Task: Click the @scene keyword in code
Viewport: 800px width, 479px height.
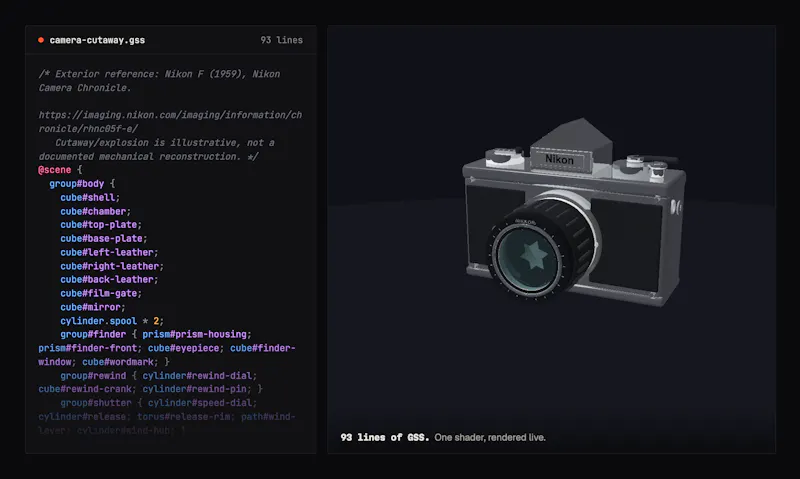Action: coord(55,170)
